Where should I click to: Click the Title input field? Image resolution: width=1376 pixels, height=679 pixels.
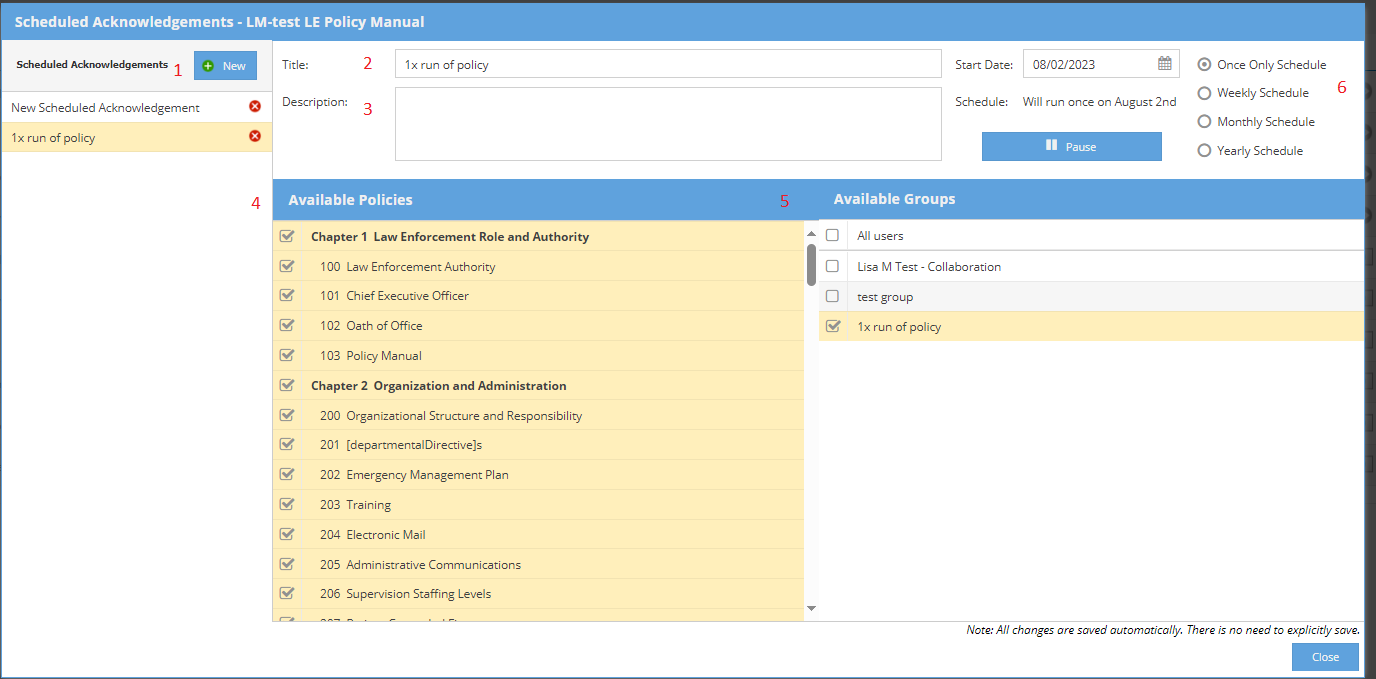[668, 64]
